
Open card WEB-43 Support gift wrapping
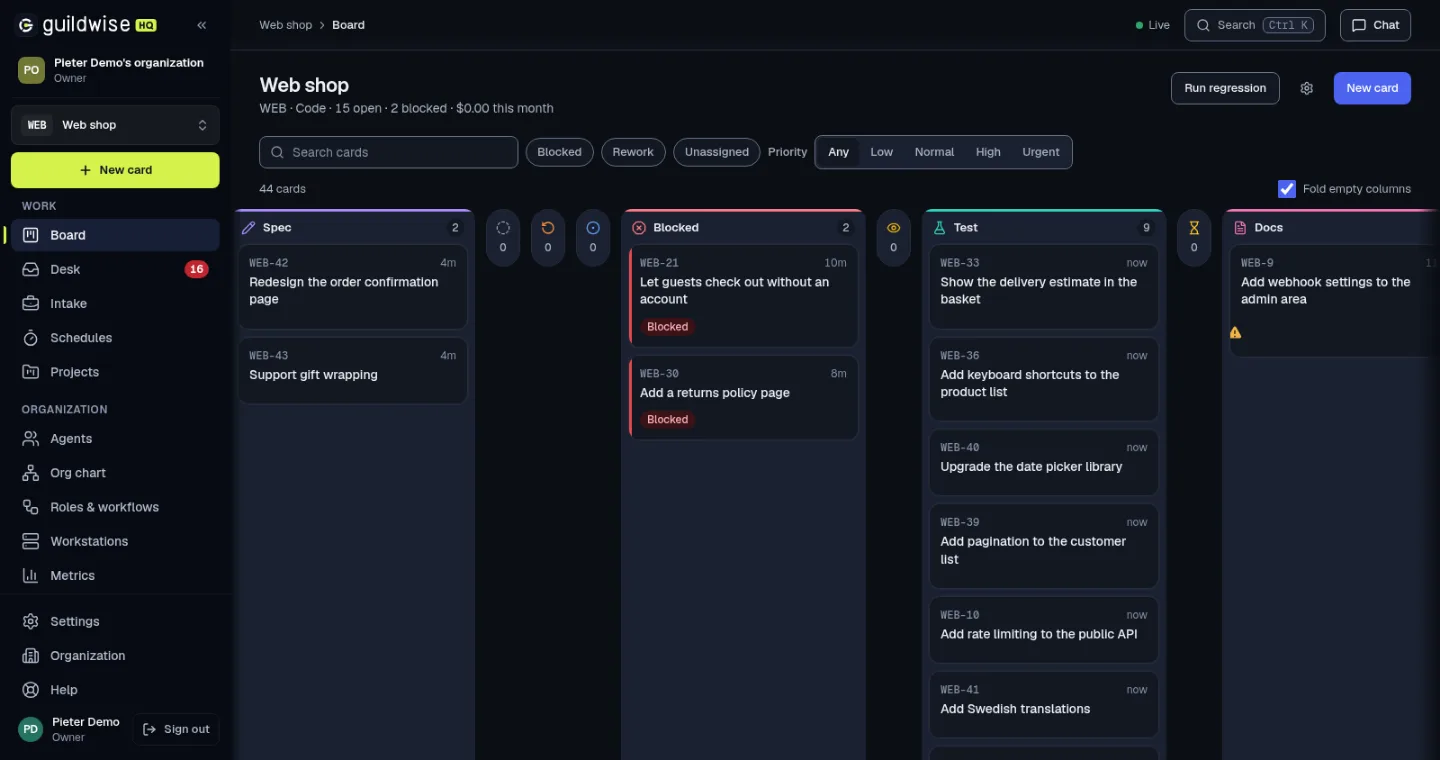coord(353,371)
